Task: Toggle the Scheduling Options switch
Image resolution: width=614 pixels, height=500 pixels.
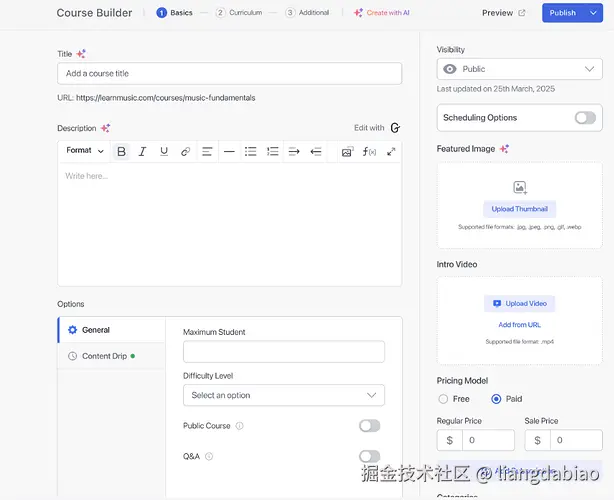Action: pyautogui.click(x=585, y=118)
